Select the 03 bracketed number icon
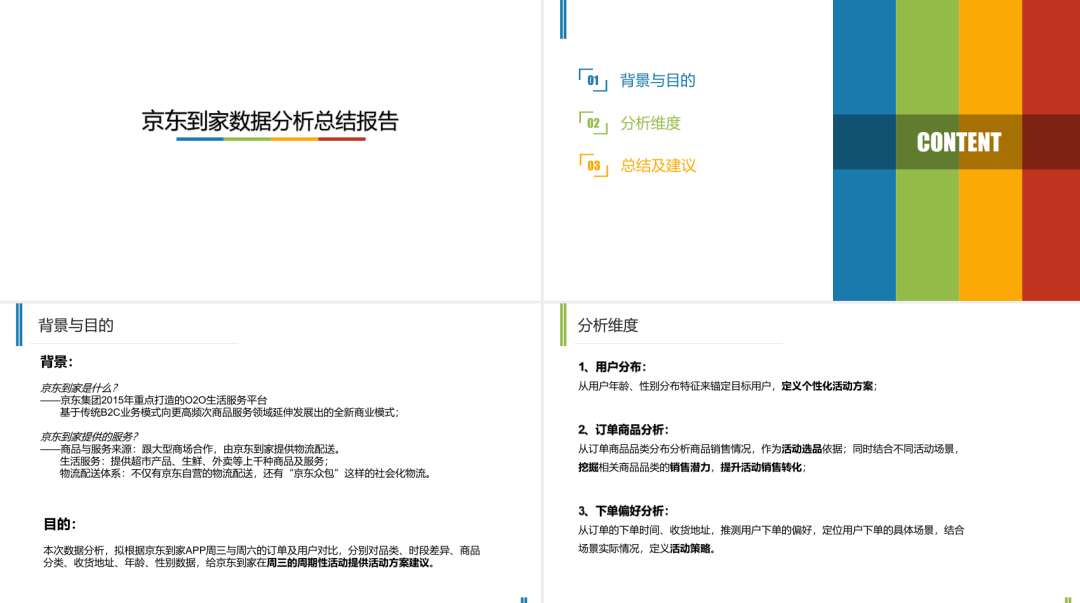The width and height of the screenshot is (1080, 603). [593, 165]
